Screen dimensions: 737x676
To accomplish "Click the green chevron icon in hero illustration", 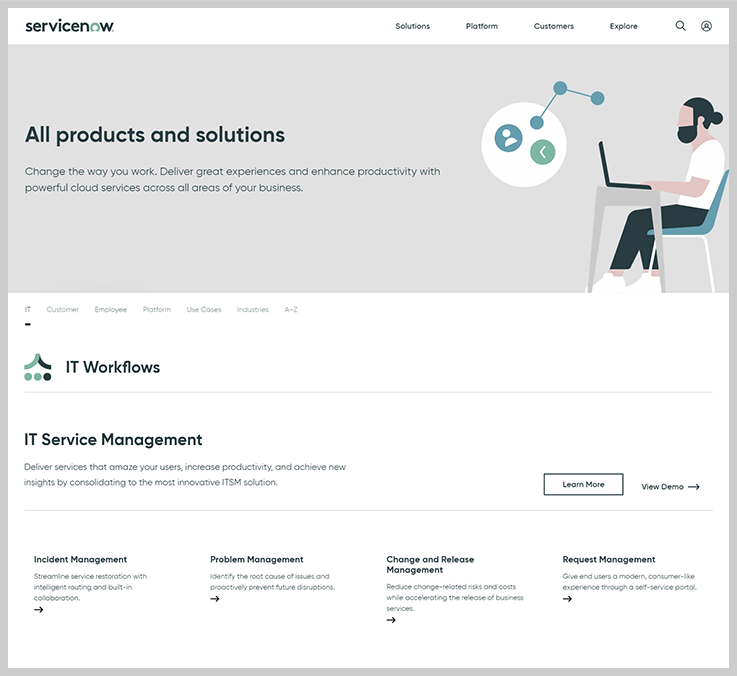I will point(542,152).
